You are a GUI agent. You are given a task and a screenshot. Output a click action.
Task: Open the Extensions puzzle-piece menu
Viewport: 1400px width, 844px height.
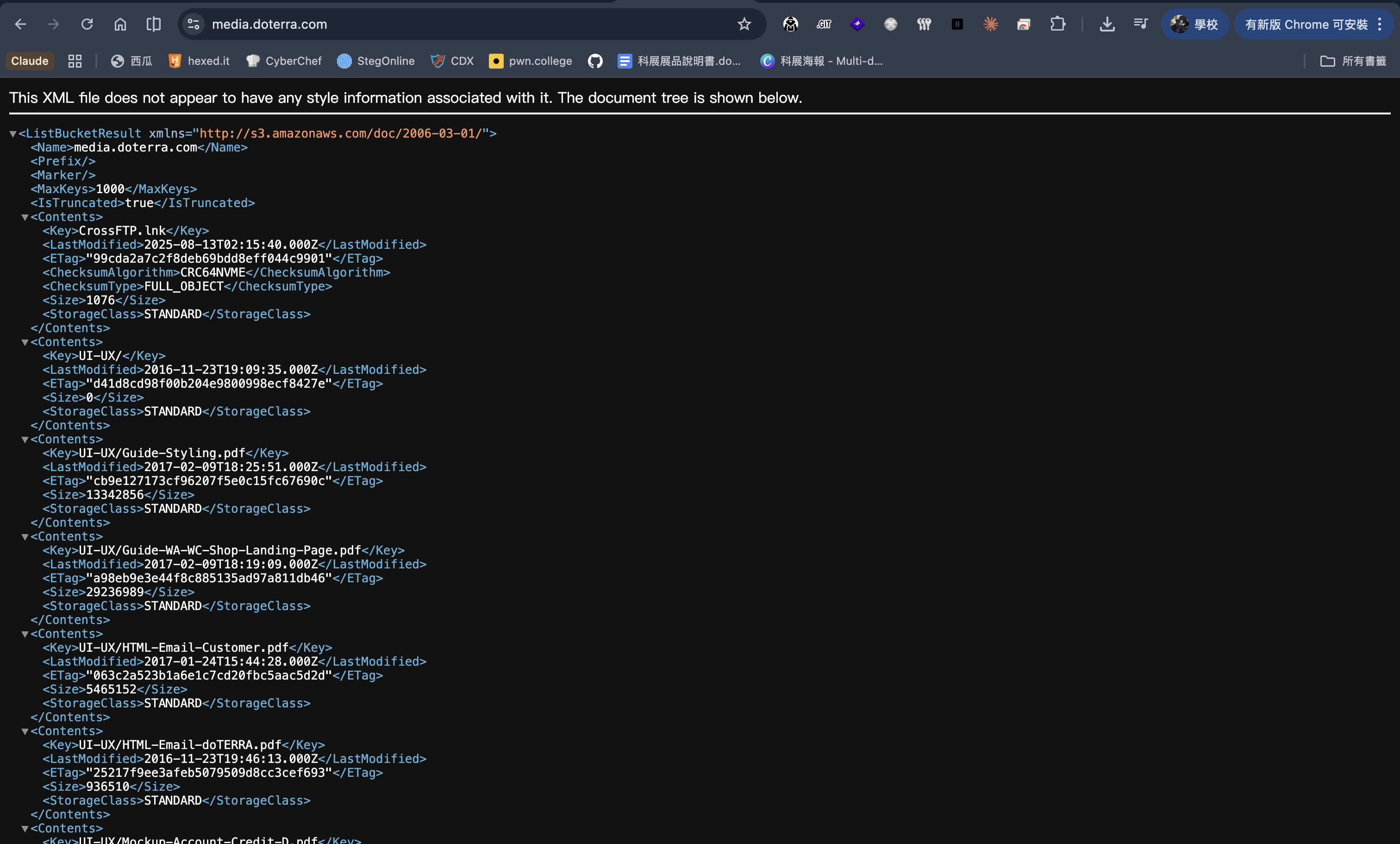coord(1057,25)
